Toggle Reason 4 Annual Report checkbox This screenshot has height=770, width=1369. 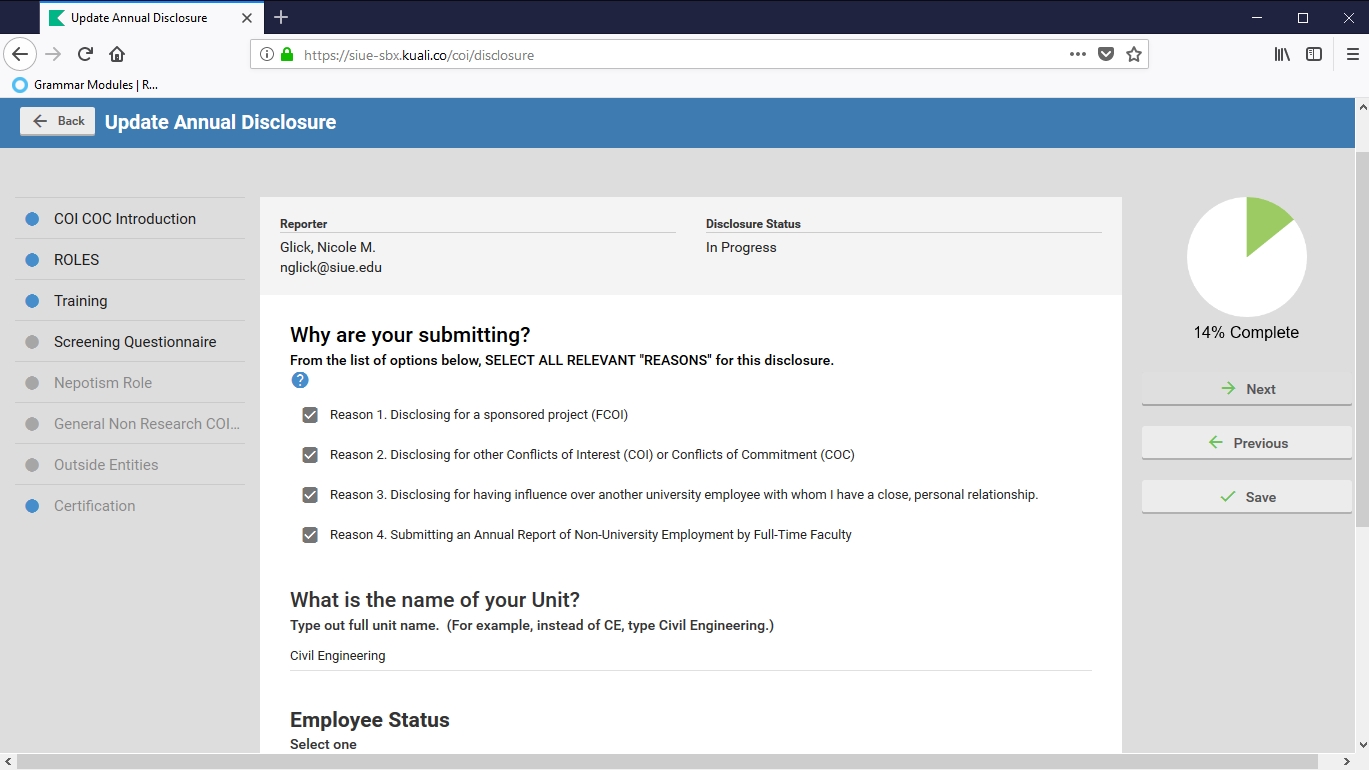click(x=310, y=535)
